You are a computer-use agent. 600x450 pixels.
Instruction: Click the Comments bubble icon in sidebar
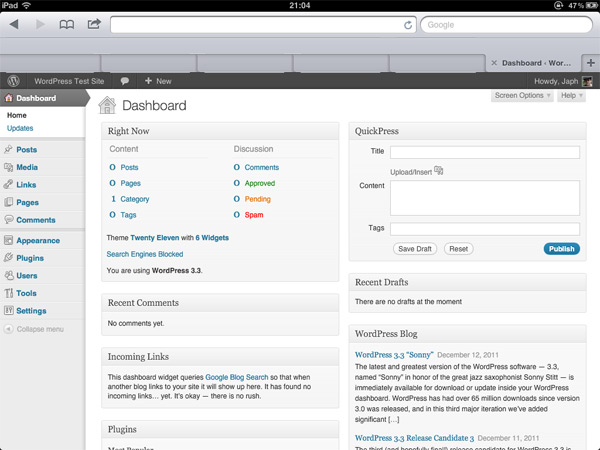pyautogui.click(x=8, y=220)
